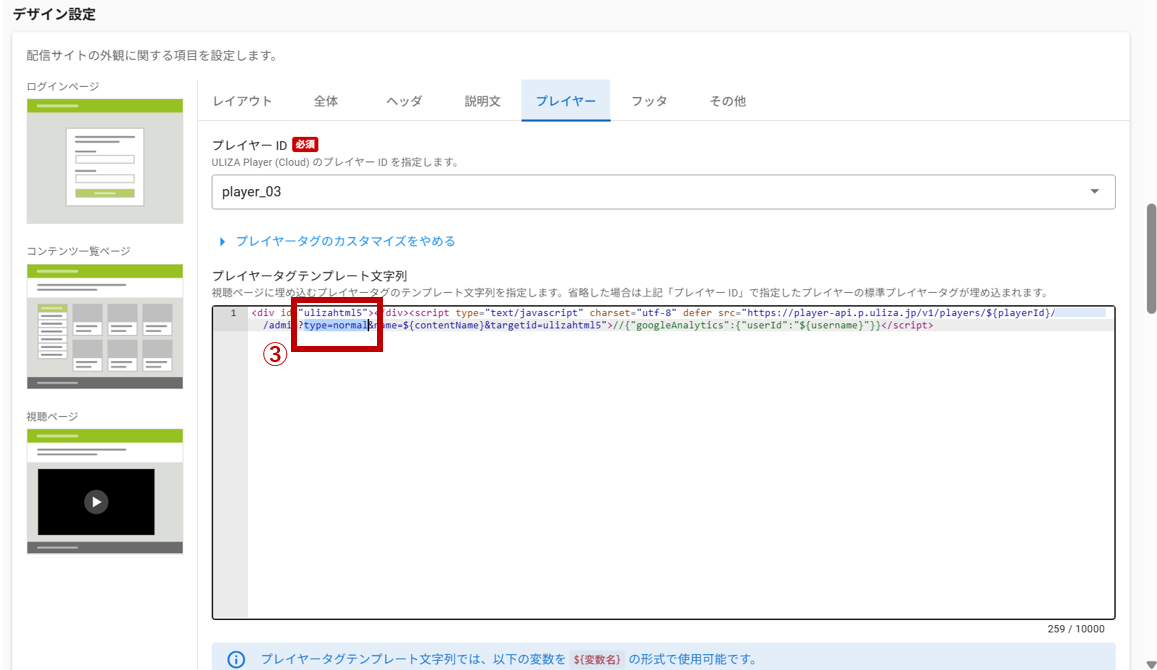Switch to the 全体 tab
Image resolution: width=1157 pixels, height=670 pixels.
pos(325,101)
